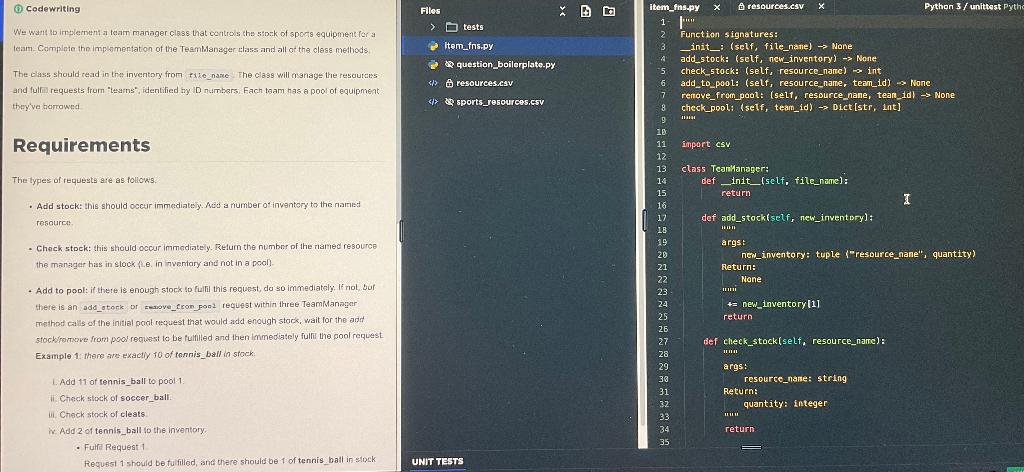Click the check_pool signature line in docstring

[x=791, y=108]
